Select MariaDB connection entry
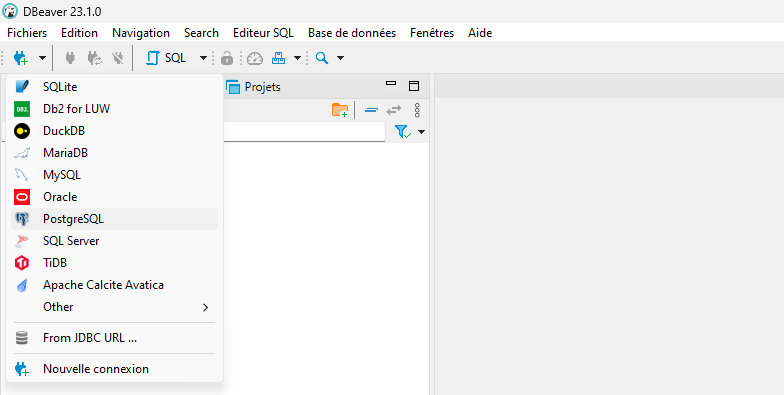784x395 pixels. 114,153
